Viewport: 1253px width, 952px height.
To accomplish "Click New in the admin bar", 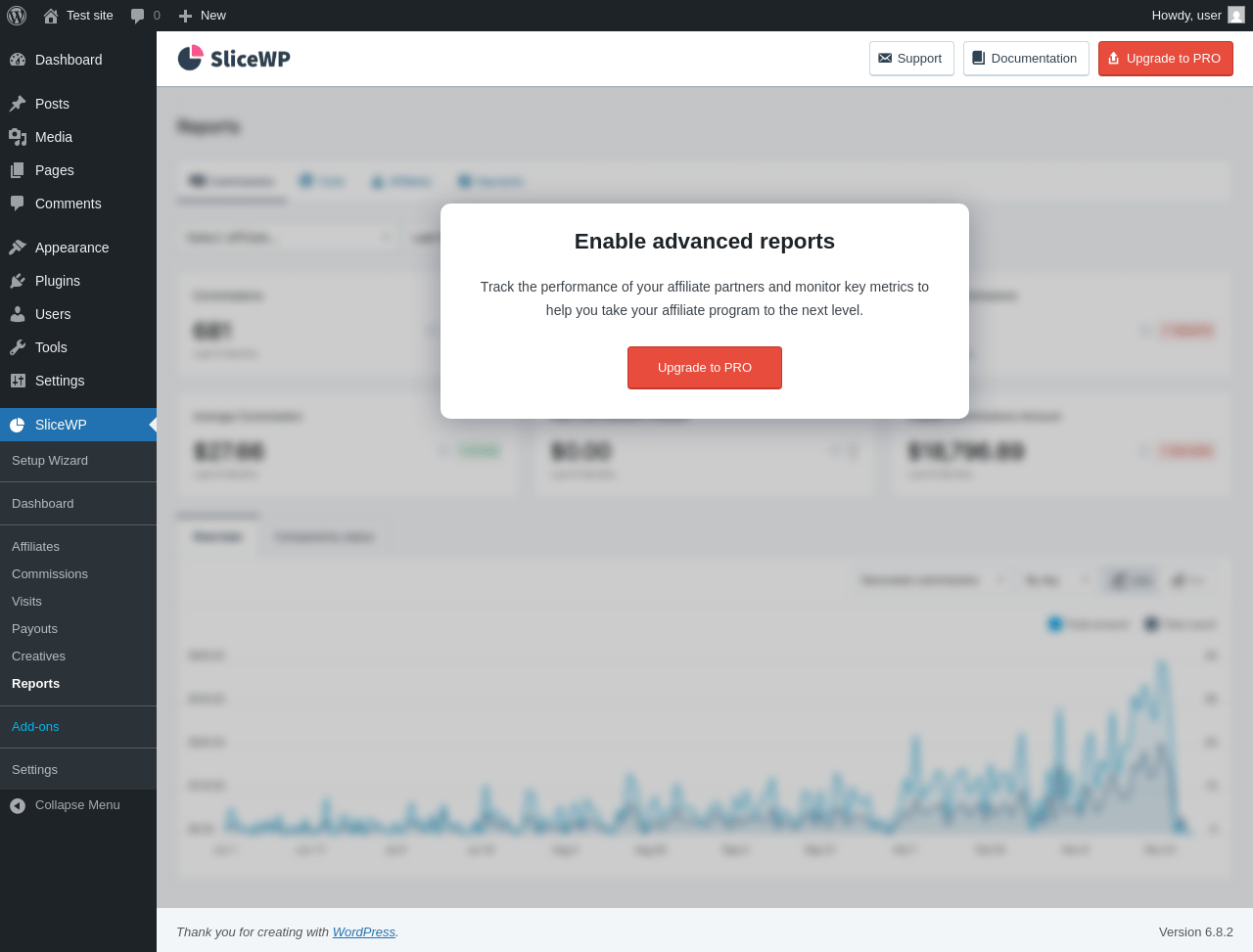I will coord(202,16).
